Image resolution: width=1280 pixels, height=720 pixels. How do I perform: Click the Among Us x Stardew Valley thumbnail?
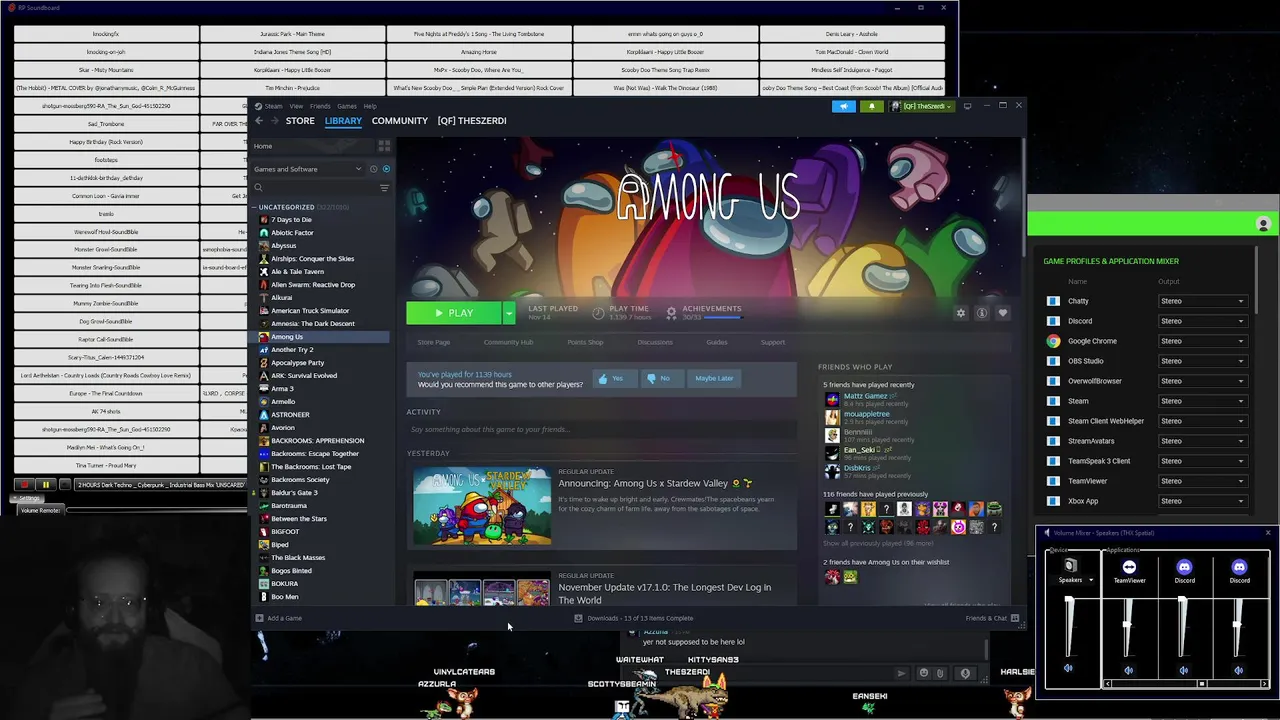(x=482, y=506)
